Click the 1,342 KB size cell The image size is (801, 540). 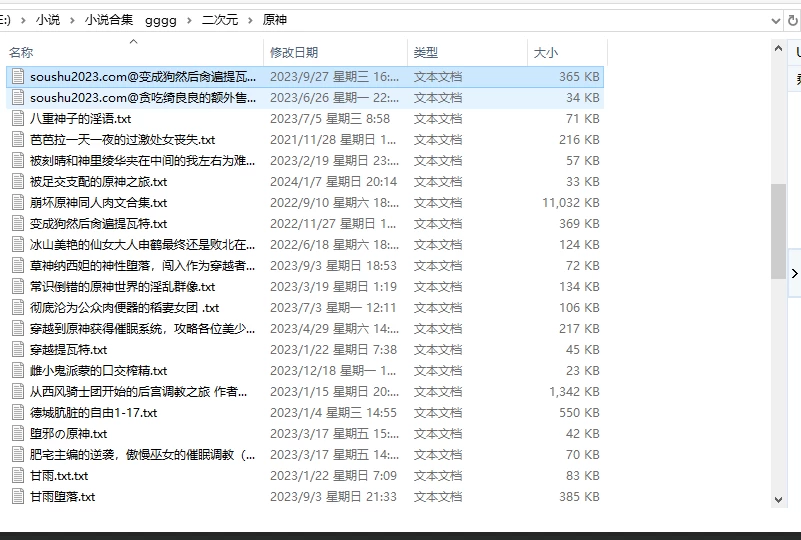pos(574,392)
